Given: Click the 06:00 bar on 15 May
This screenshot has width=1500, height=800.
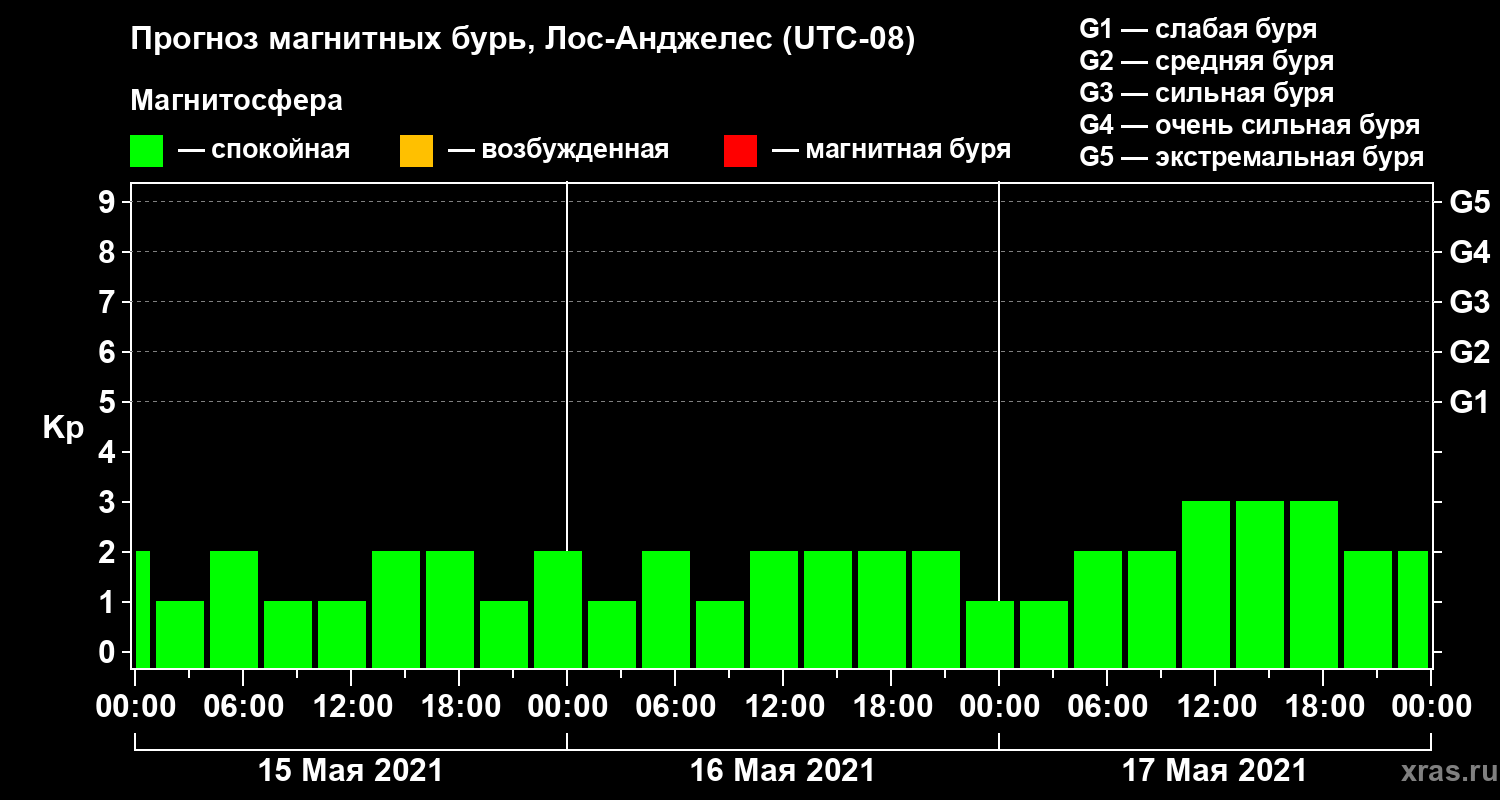Looking at the screenshot, I should tap(234, 609).
